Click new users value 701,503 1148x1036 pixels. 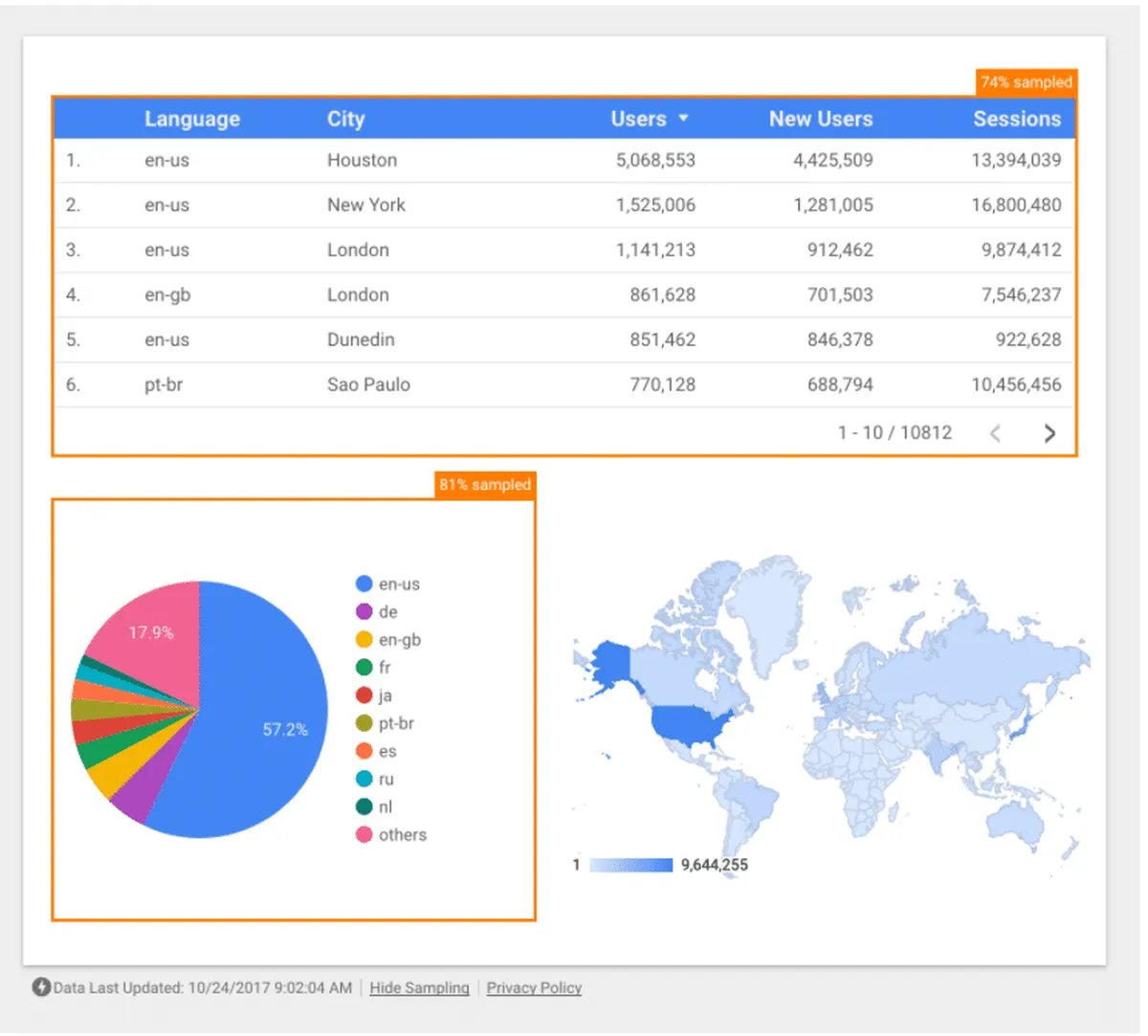point(840,295)
